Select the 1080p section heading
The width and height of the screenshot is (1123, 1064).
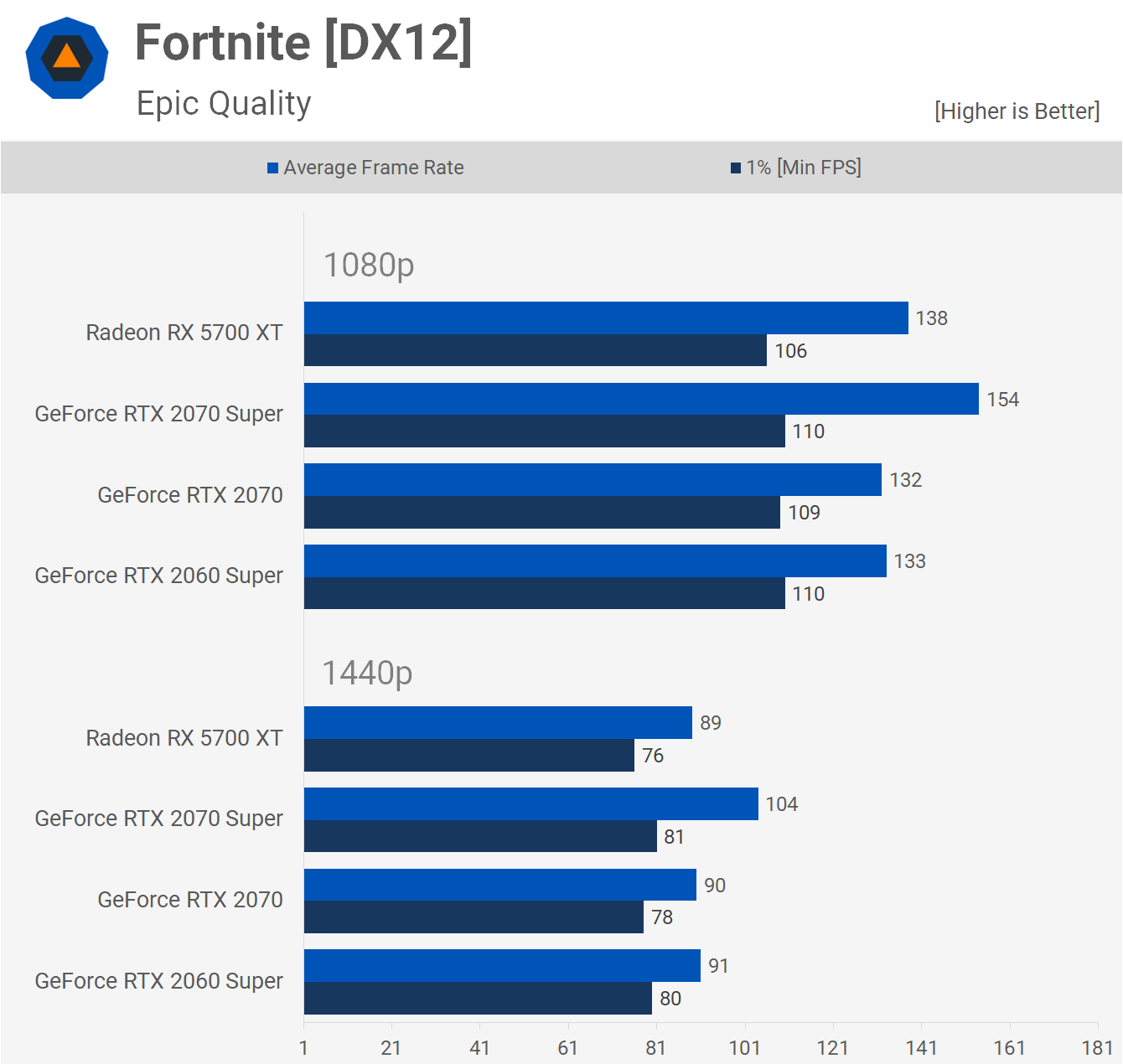pyautogui.click(x=369, y=265)
